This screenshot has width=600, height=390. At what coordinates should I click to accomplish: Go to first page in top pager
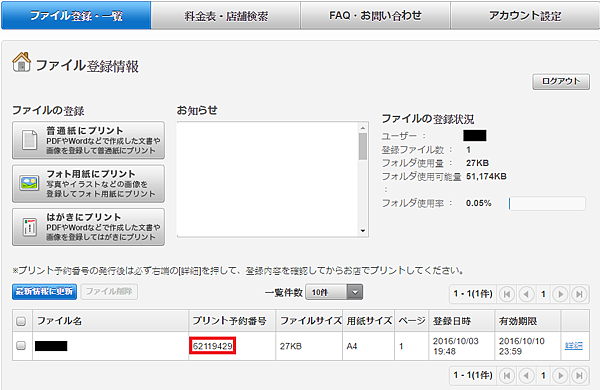(507, 294)
